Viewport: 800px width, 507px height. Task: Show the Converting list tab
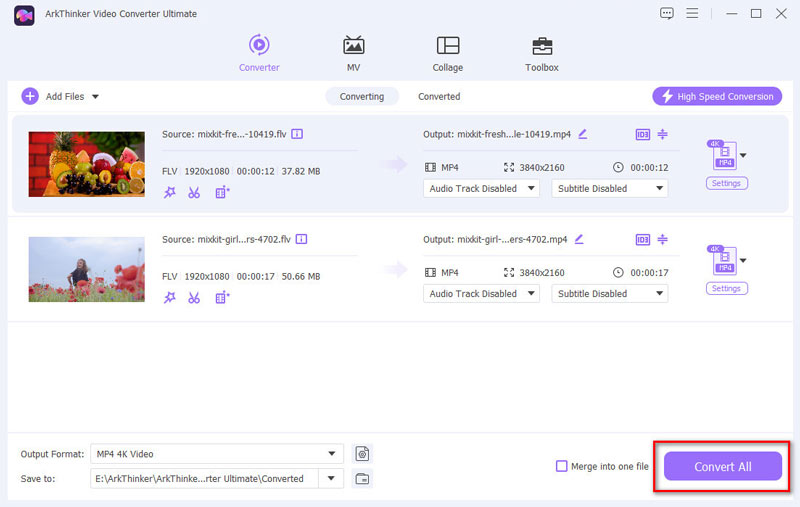(362, 96)
